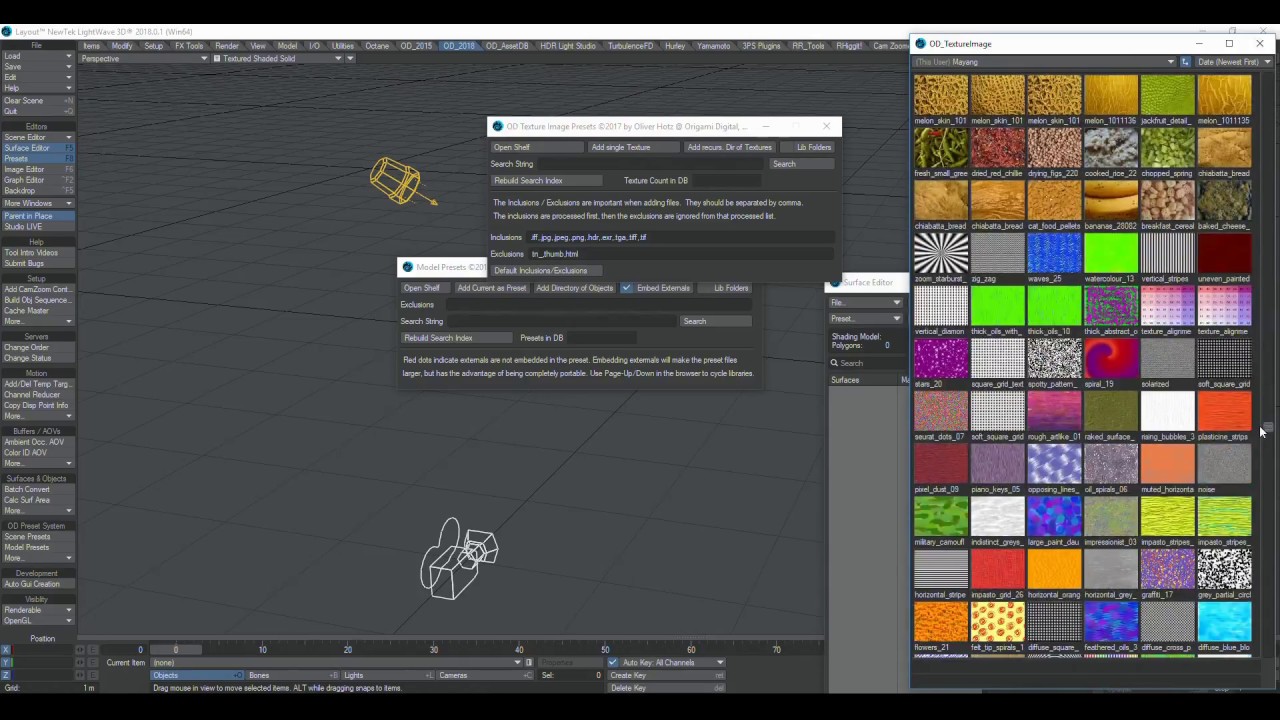Click the Y channel position button

tap(5, 663)
